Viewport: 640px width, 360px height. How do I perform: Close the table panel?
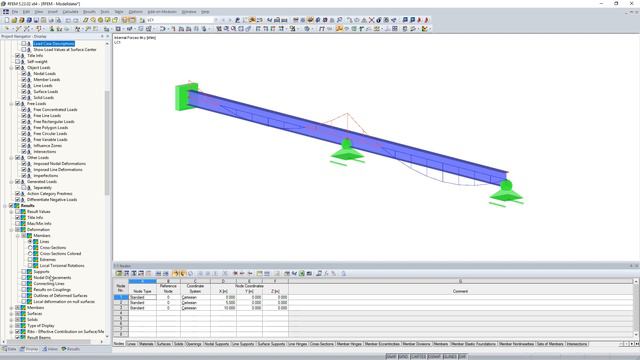click(x=636, y=266)
